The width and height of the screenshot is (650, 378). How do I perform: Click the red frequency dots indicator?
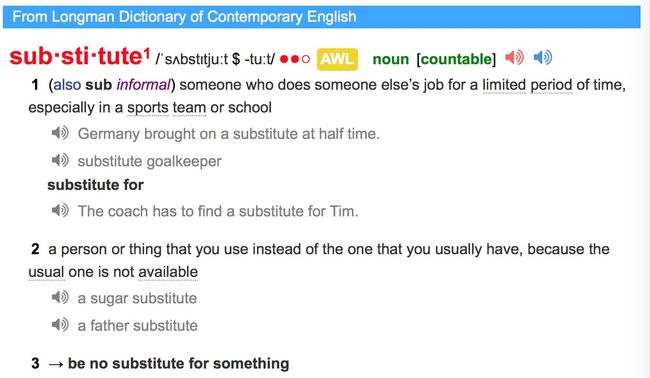pos(295,59)
